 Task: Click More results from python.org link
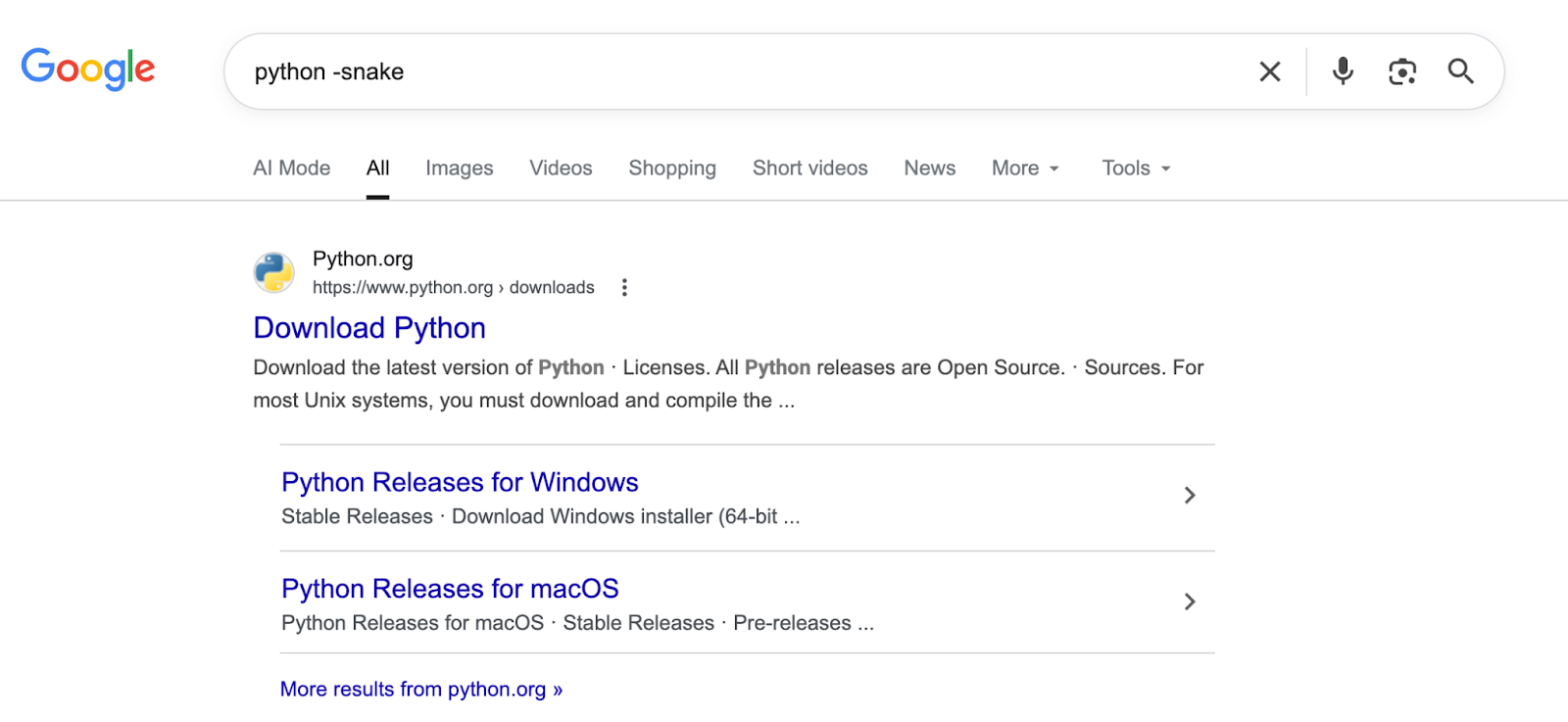tap(421, 690)
